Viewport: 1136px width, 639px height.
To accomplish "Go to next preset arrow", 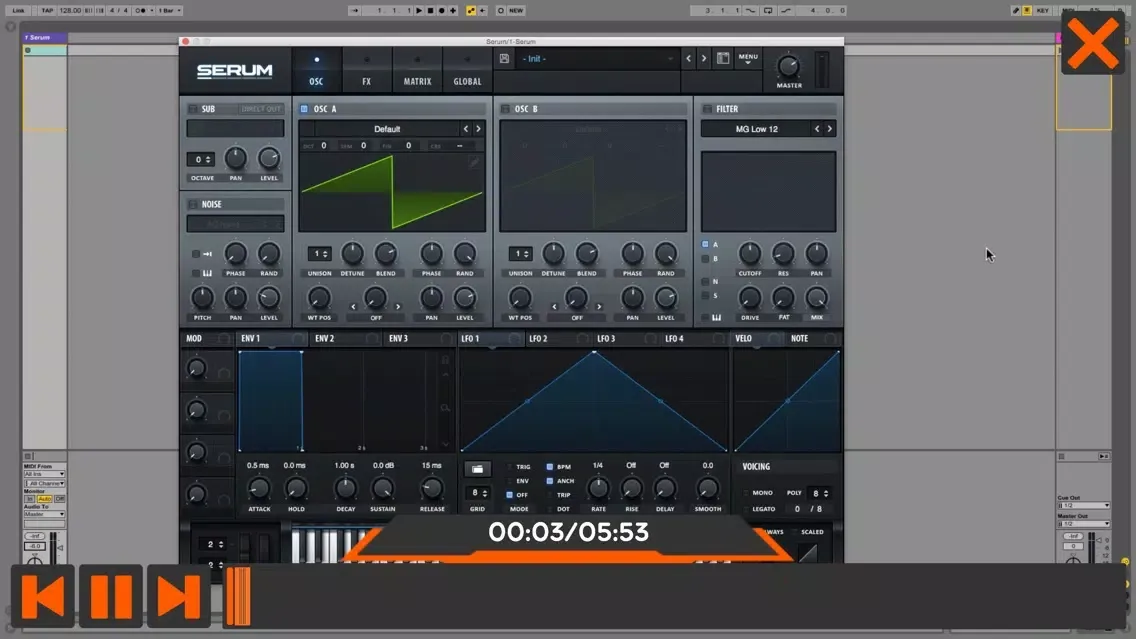I will (x=703, y=59).
